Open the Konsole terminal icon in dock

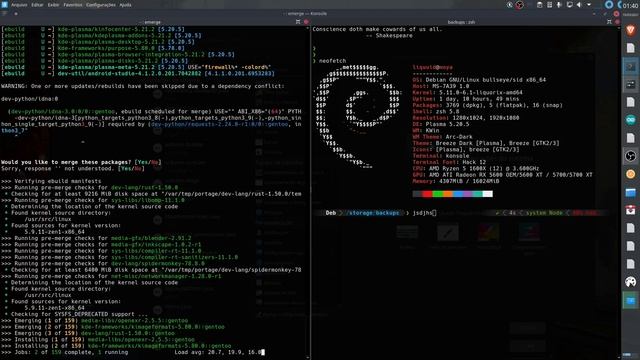(x=631, y=66)
